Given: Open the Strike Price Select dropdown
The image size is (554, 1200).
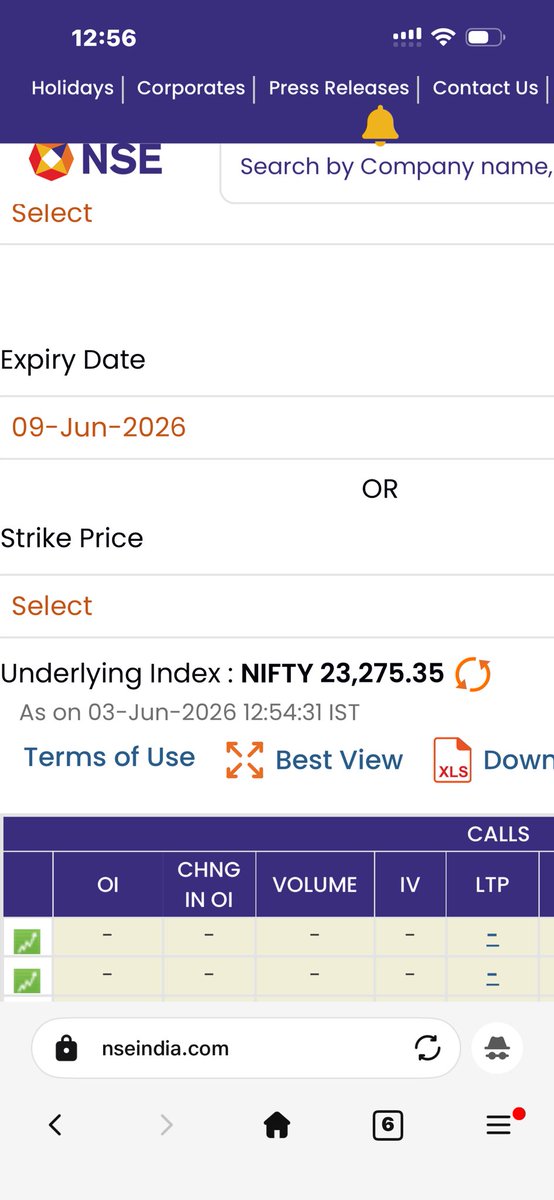Looking at the screenshot, I should 277,606.
